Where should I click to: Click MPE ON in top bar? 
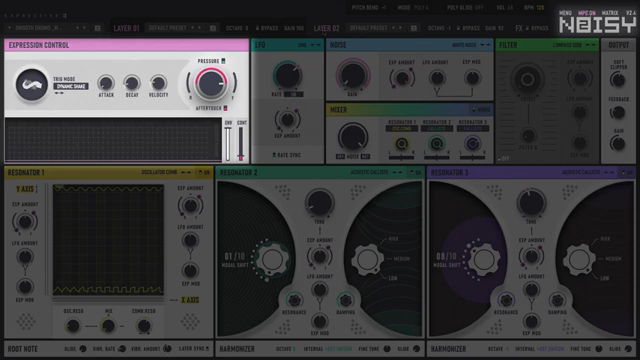click(587, 13)
